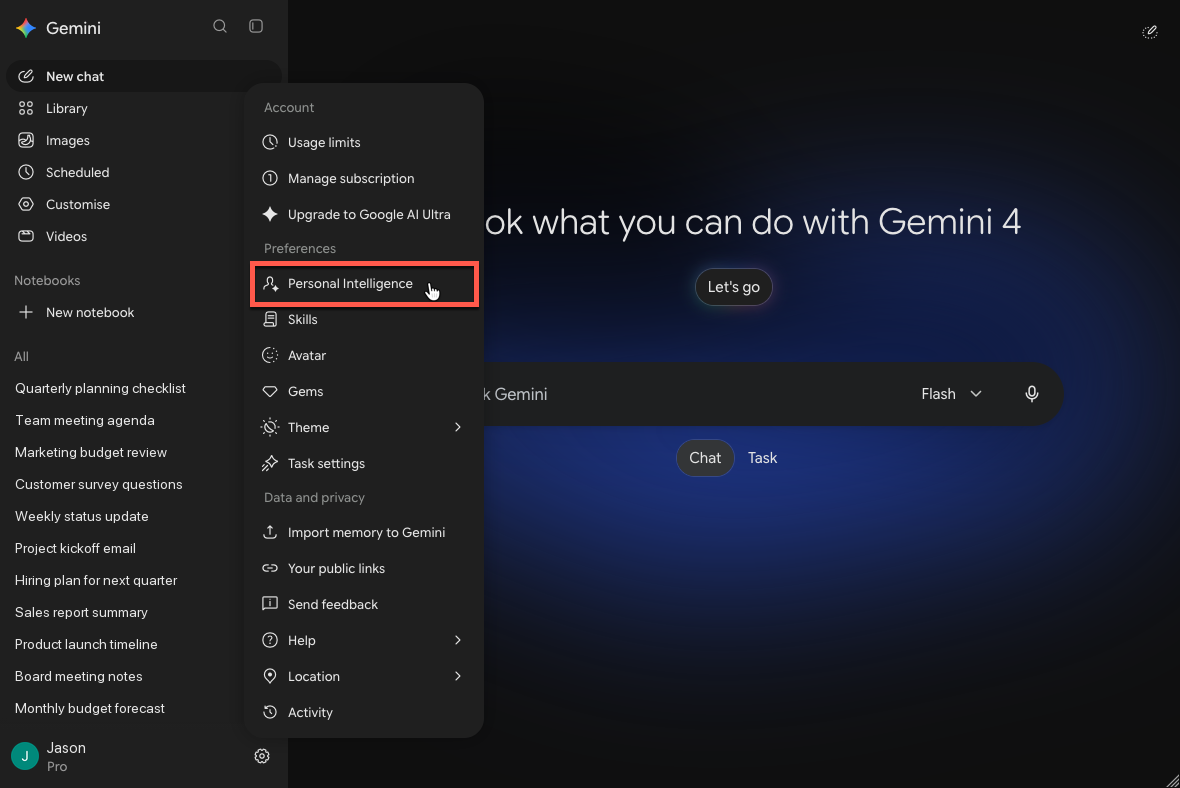Open the settings gear next to Jason
This screenshot has height=788, width=1180.
262,756
